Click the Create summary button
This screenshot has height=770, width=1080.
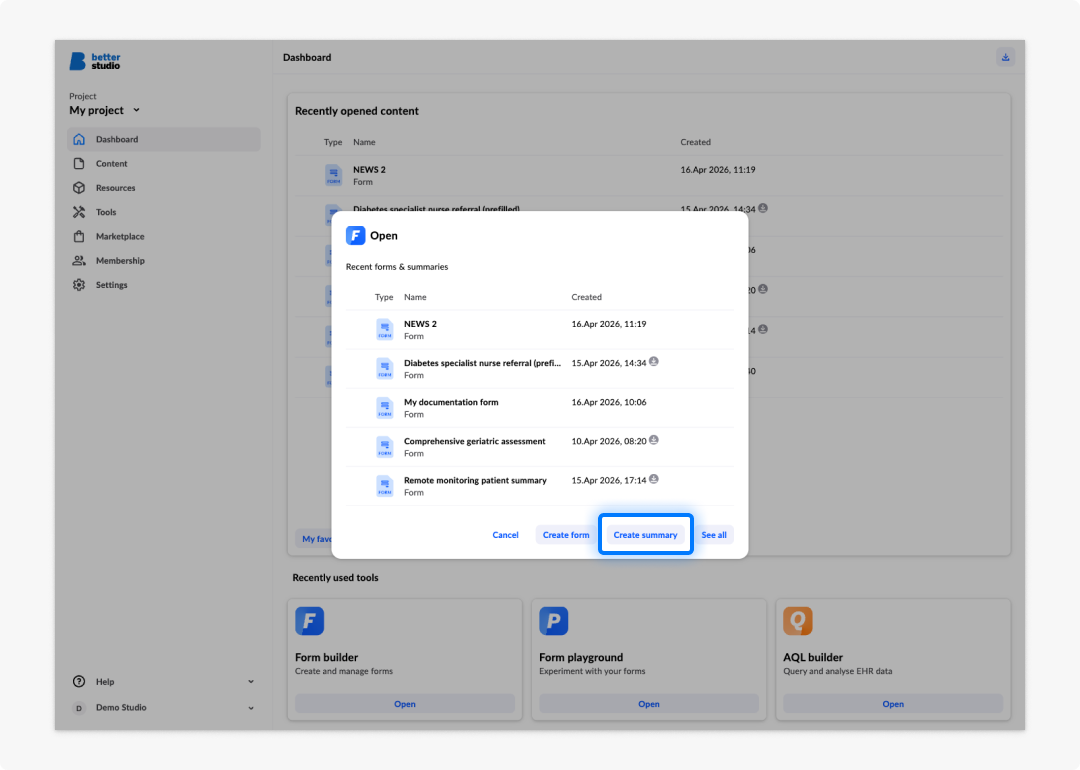645,534
